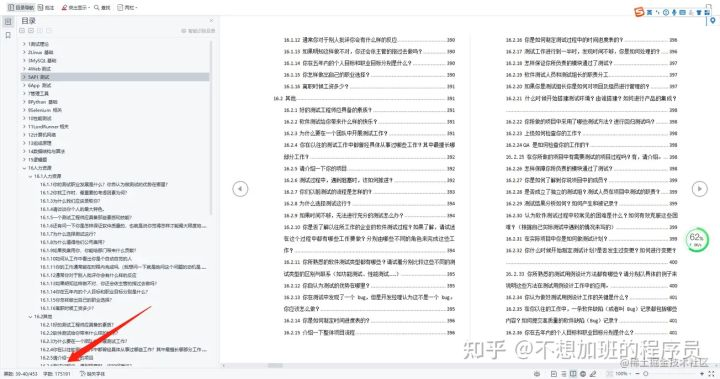This screenshot has height=379, width=720.
Task: Open the bookmark panel icon
Action: [x=8, y=35]
